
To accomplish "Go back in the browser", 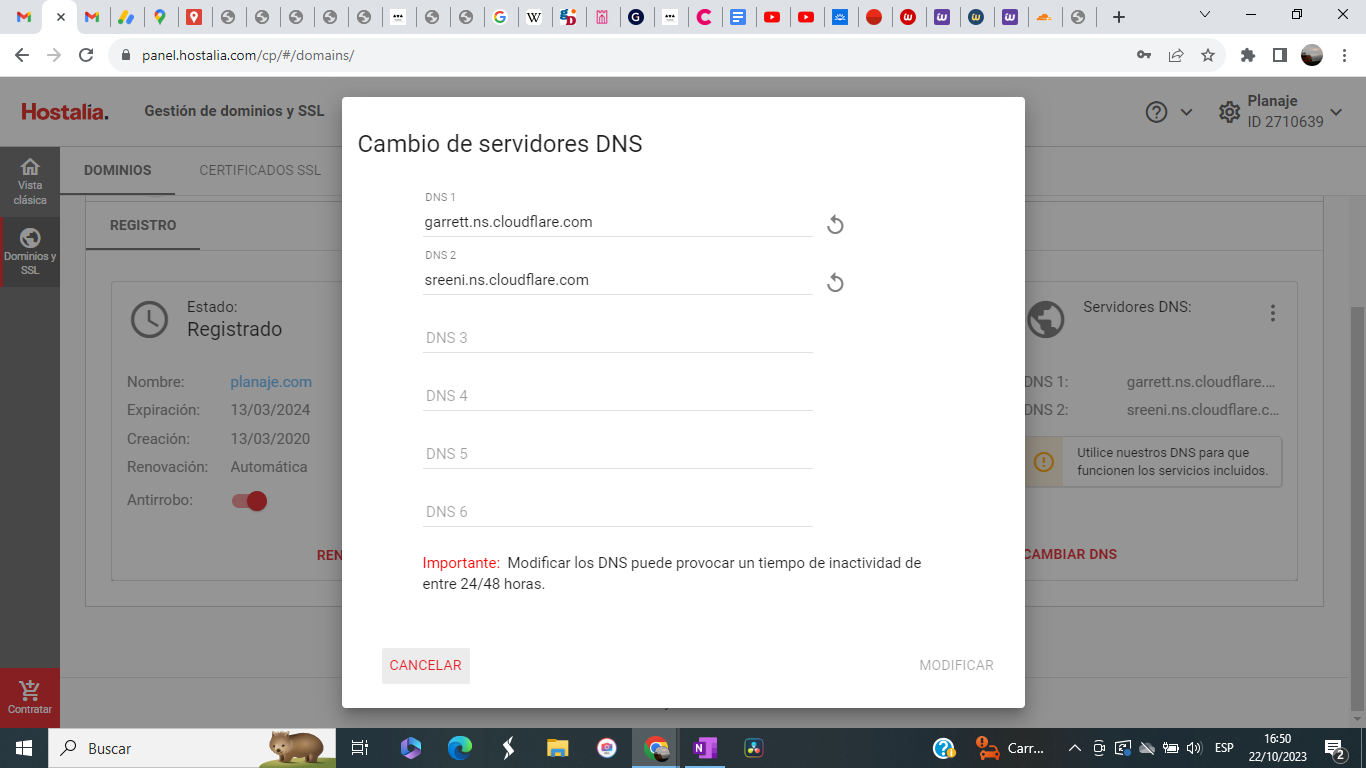I will point(22,56).
